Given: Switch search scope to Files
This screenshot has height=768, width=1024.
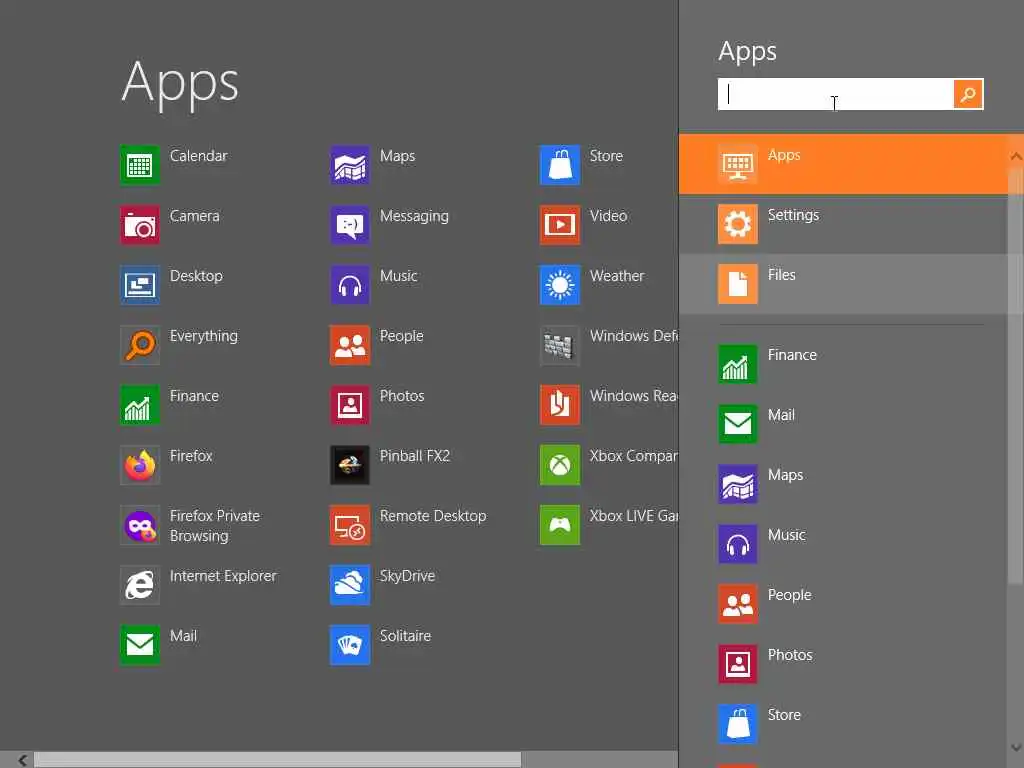Looking at the screenshot, I should [x=844, y=284].
